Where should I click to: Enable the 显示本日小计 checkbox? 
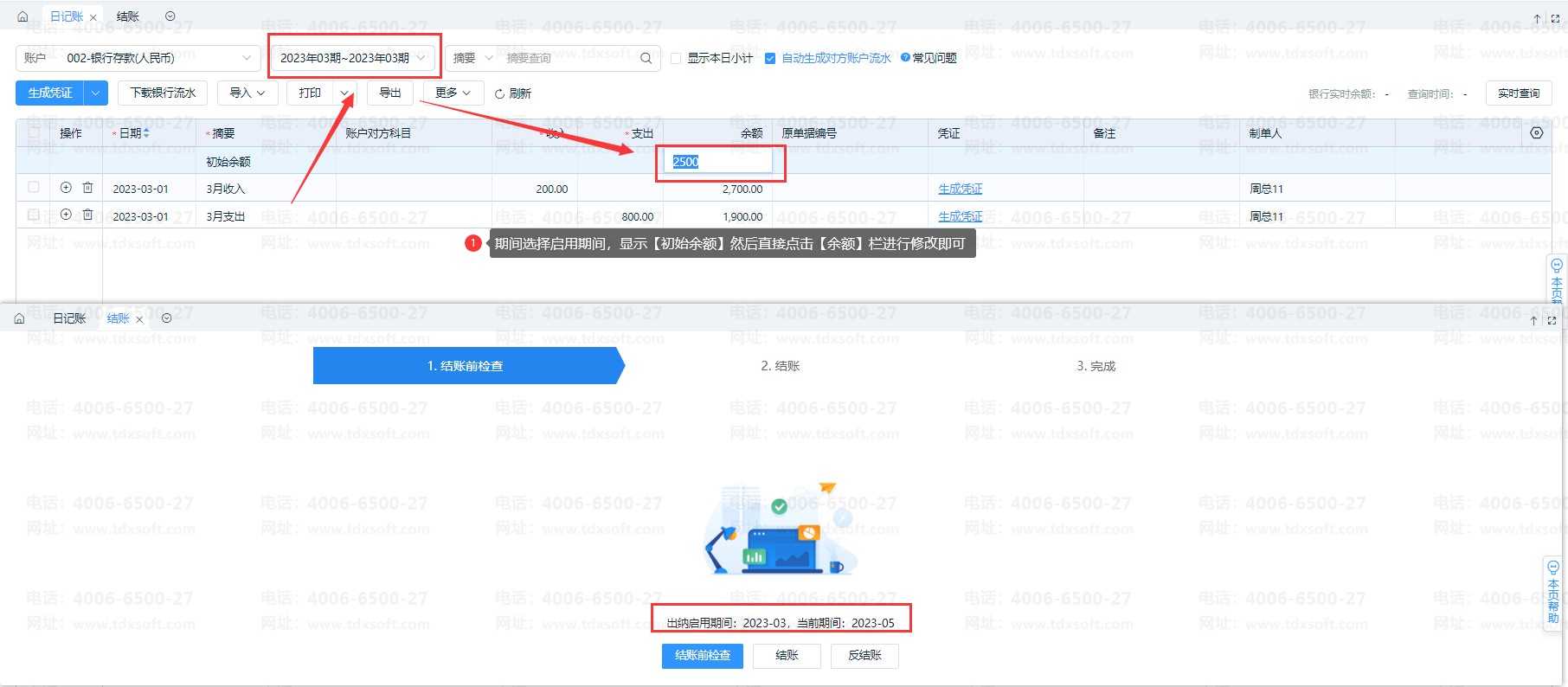click(x=677, y=59)
